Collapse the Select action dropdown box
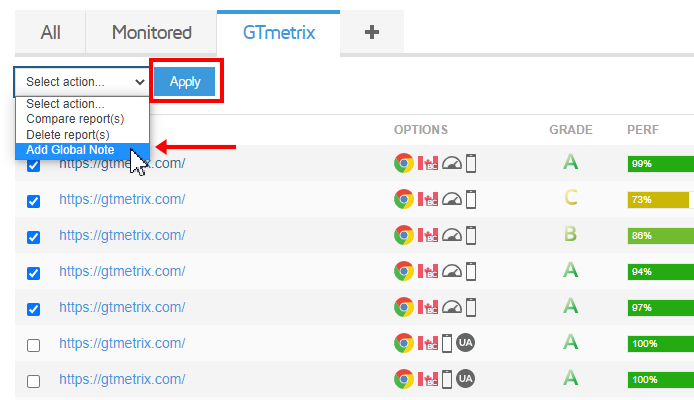Image resolution: width=694 pixels, height=400 pixels. pos(82,82)
